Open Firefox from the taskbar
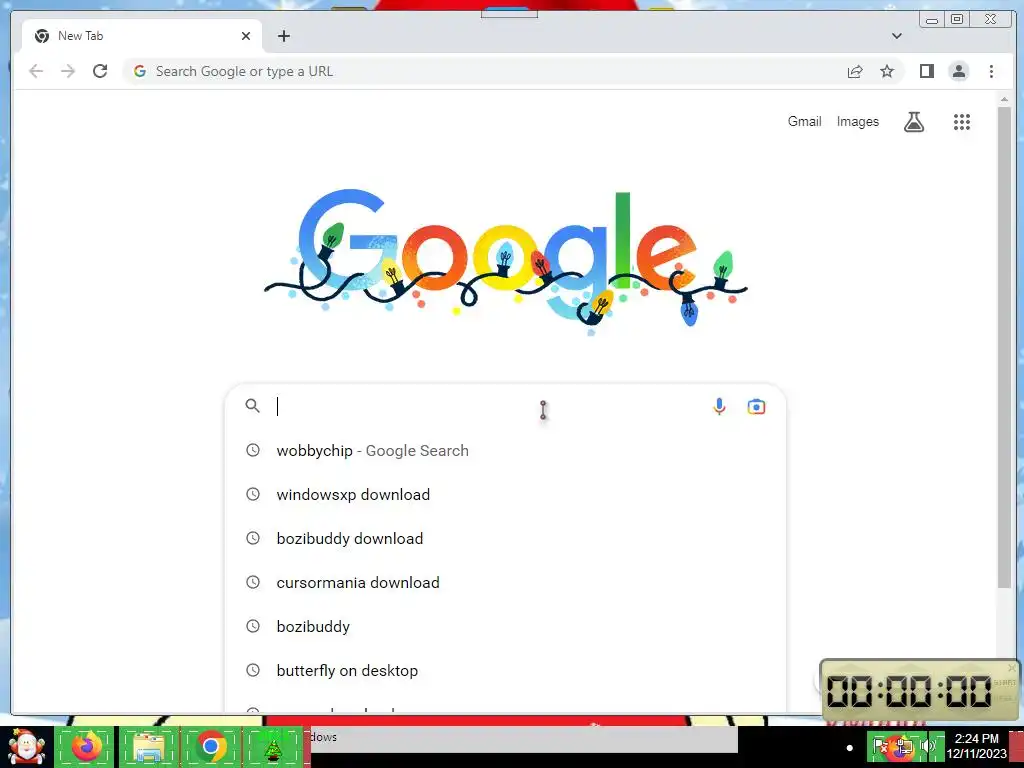Image resolution: width=1024 pixels, height=768 pixels. pos(86,746)
